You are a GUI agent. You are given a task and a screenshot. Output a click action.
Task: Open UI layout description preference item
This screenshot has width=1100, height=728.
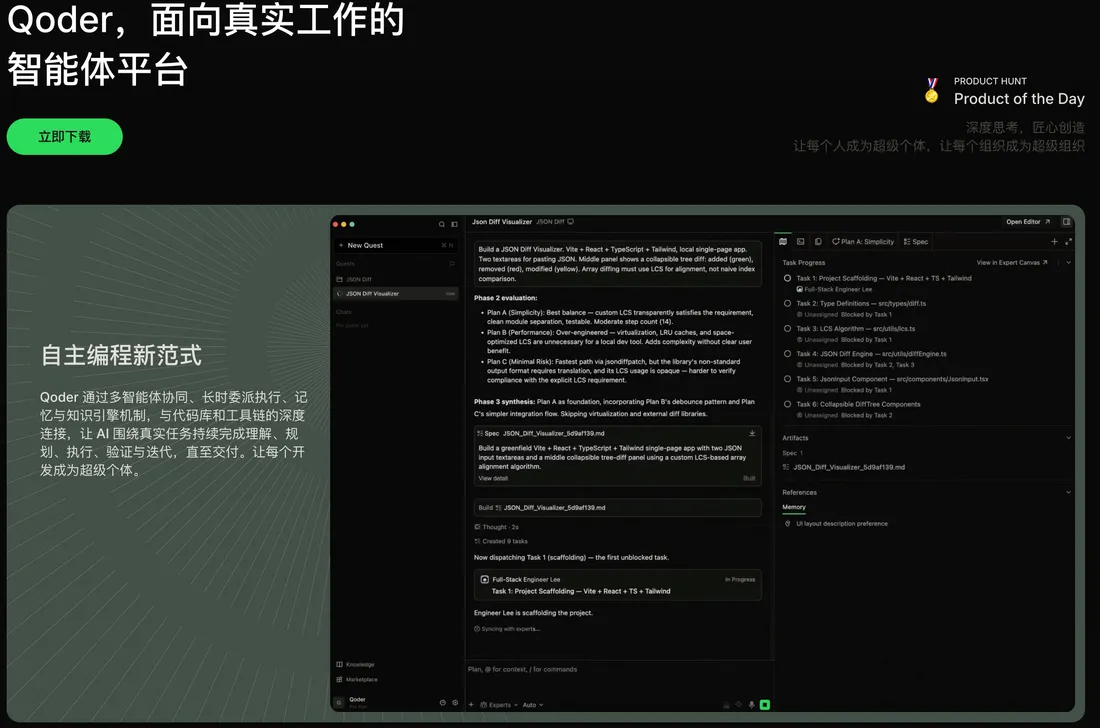836,524
